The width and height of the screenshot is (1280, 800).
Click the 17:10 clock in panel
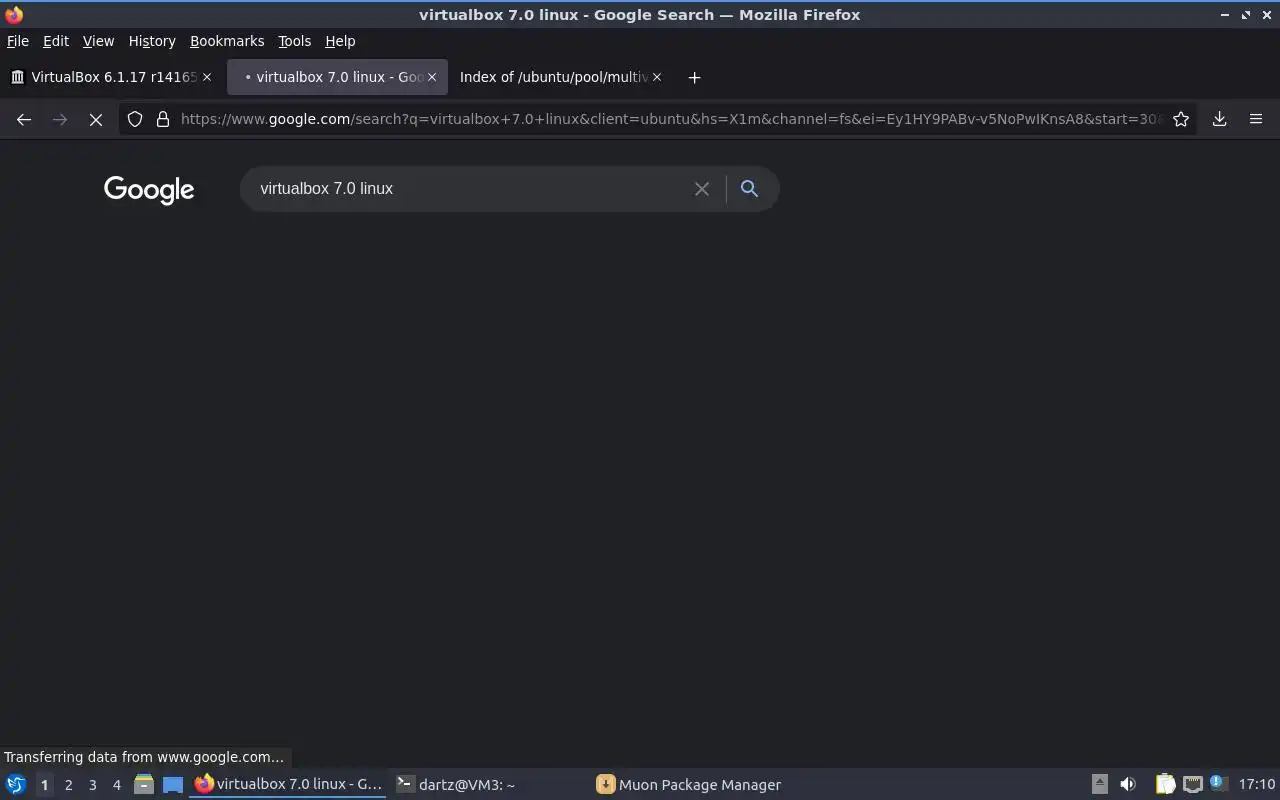click(1257, 785)
